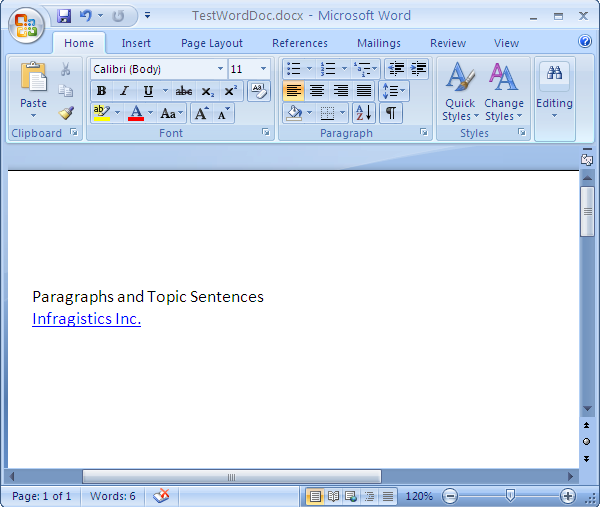Click the Save icon in Quick Access
Viewport: 600px width, 507px height.
tap(64, 16)
